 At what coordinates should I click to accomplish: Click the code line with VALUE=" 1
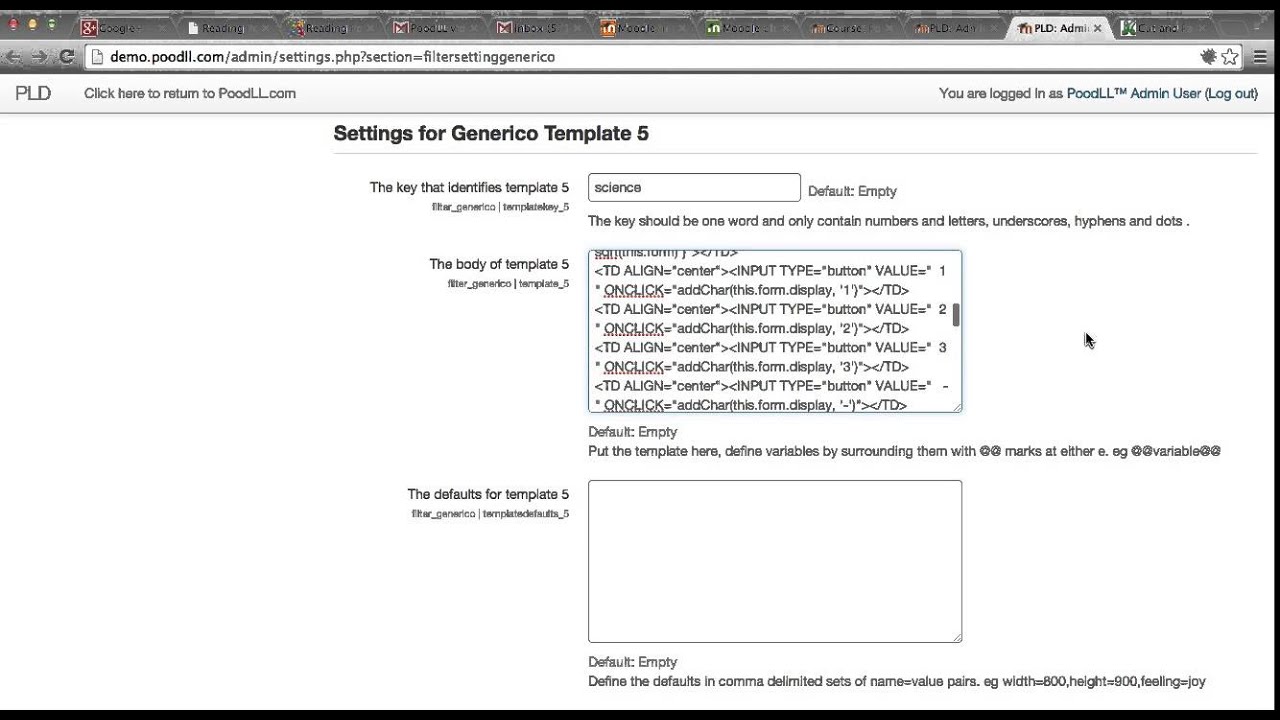pos(770,271)
